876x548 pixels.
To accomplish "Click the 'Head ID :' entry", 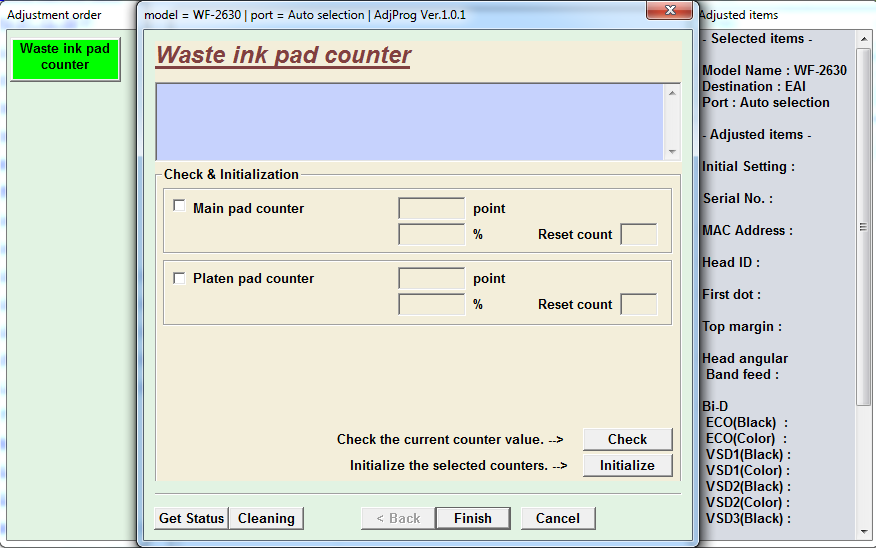I will (x=731, y=263).
